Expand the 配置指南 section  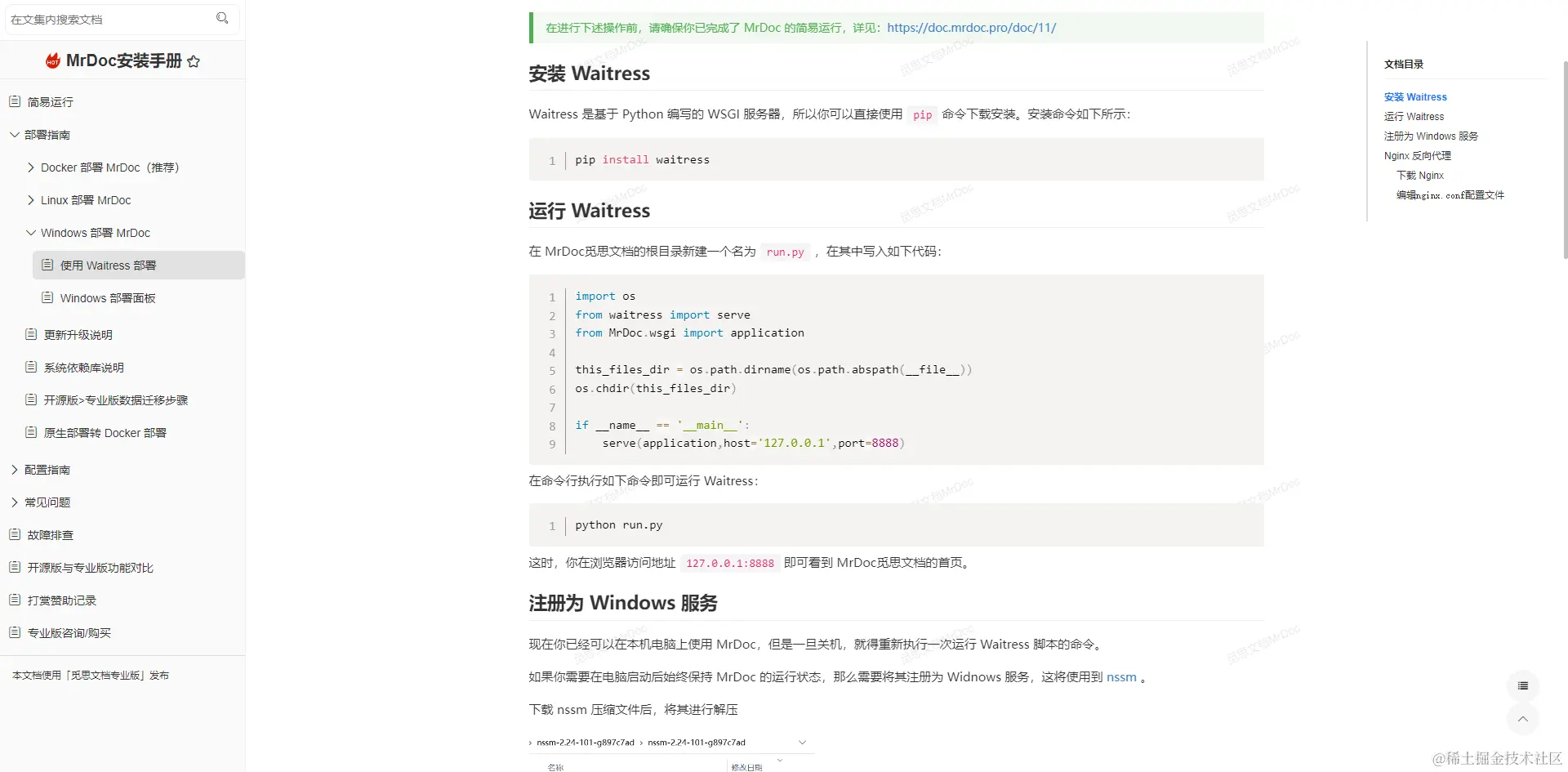pyautogui.click(x=13, y=470)
